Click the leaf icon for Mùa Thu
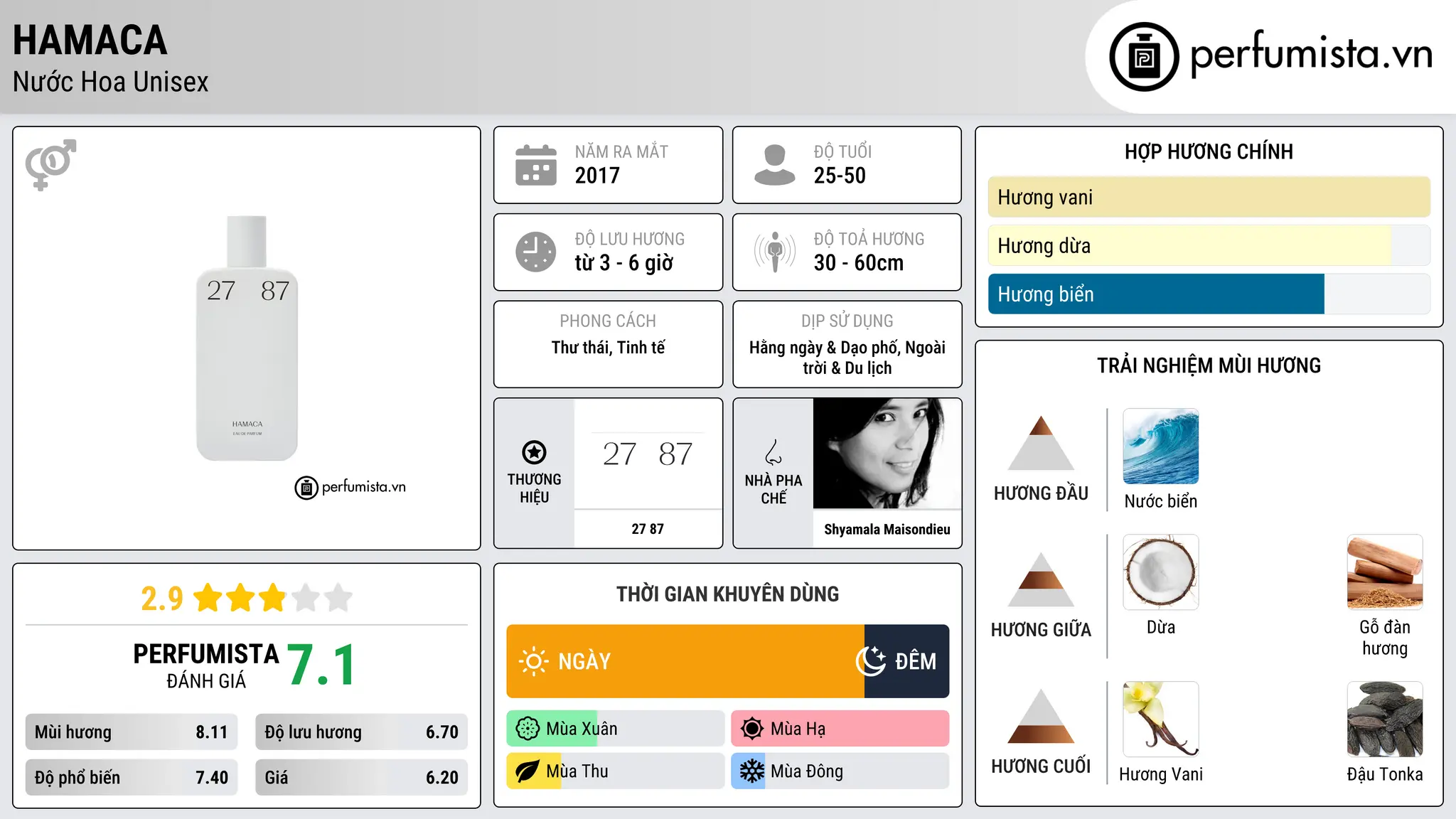This screenshot has height=819, width=1456. (528, 771)
